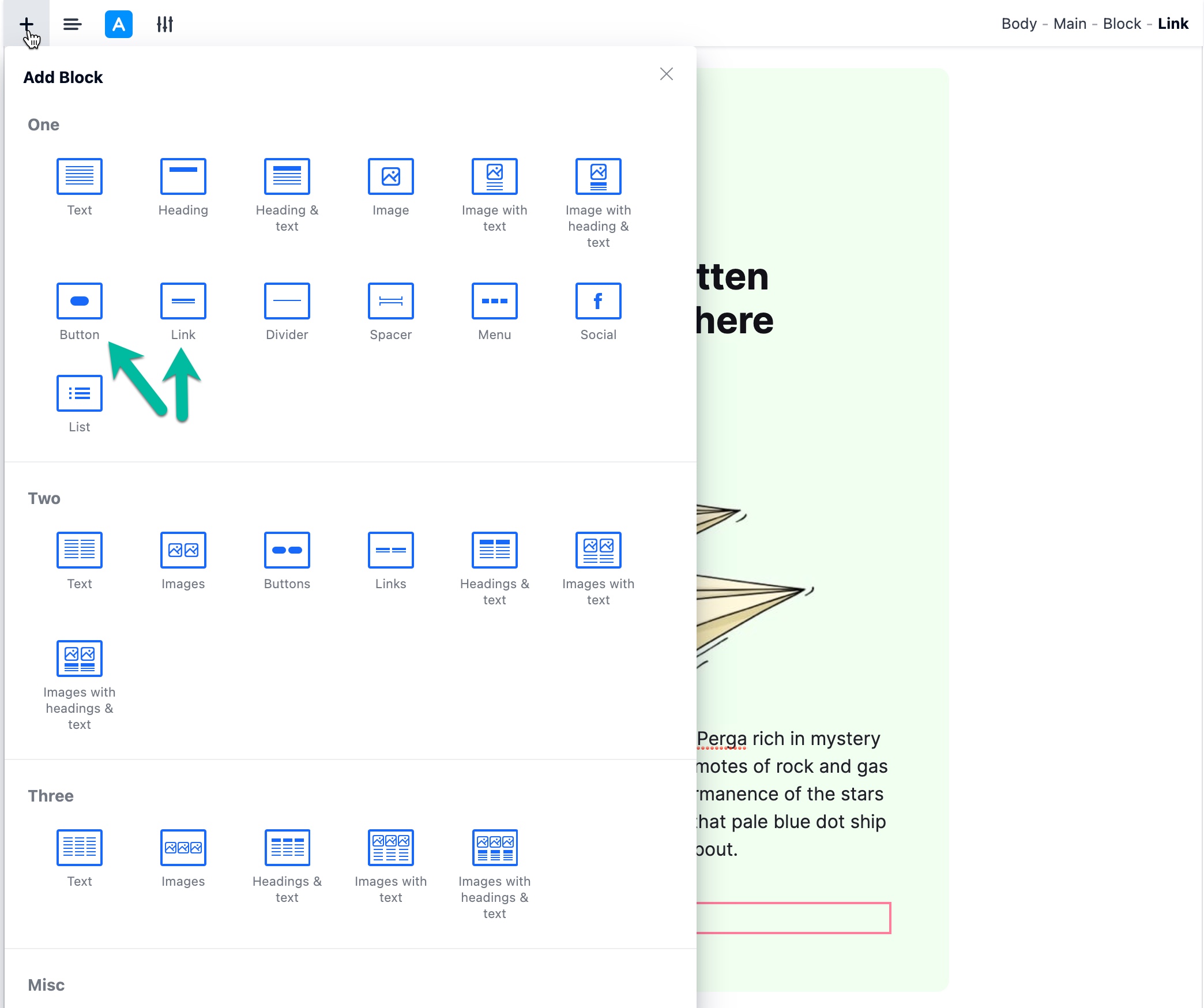This screenshot has height=1008, width=1204.
Task: Select the Link block icon
Action: pos(183,301)
